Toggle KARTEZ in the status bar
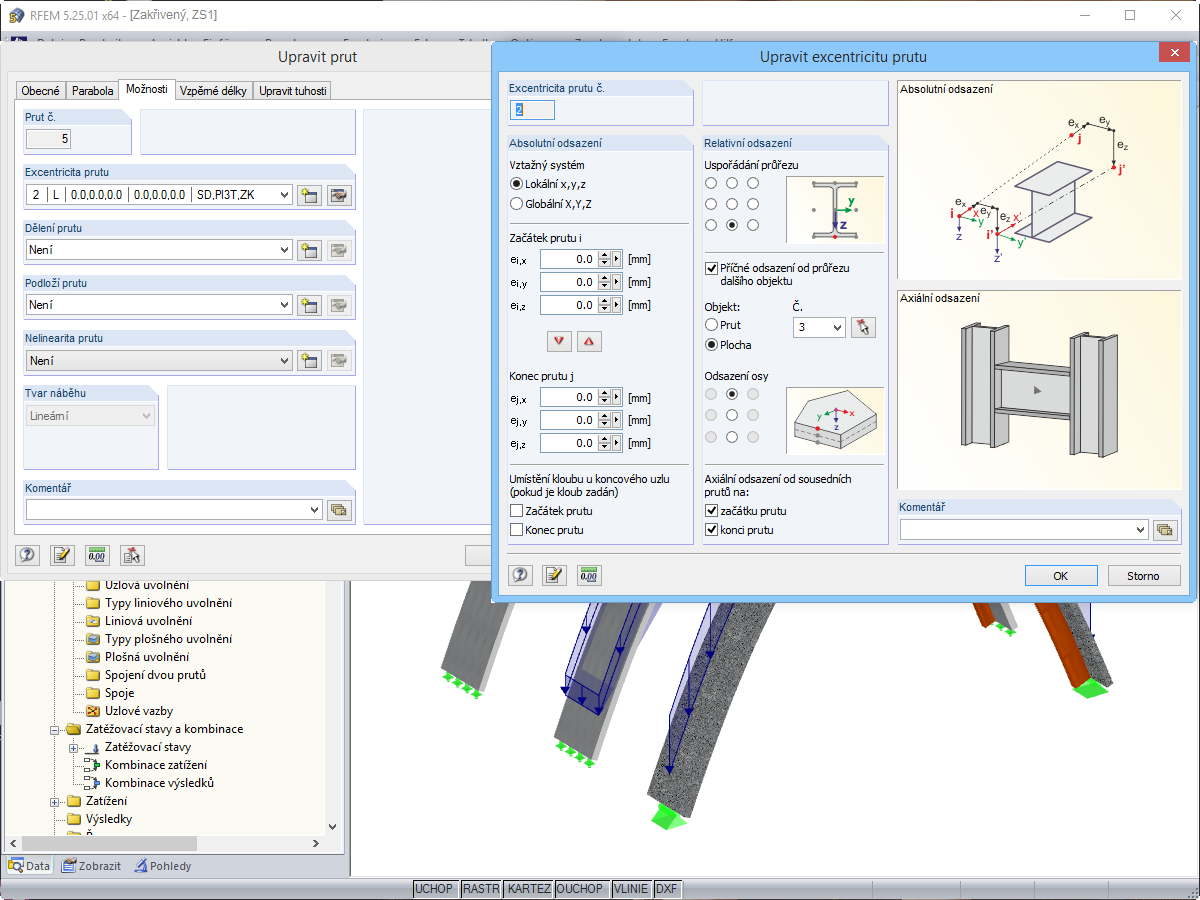The image size is (1200, 900). click(x=528, y=889)
